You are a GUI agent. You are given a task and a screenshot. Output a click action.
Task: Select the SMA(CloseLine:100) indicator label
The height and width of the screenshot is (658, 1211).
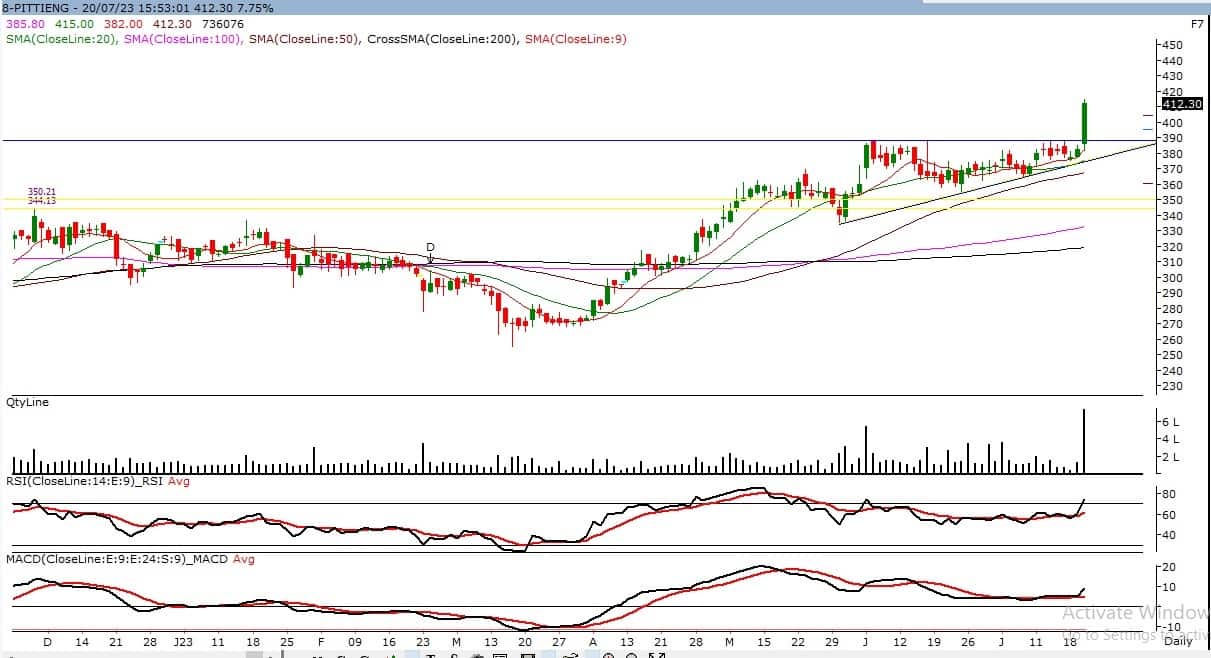click(183, 39)
